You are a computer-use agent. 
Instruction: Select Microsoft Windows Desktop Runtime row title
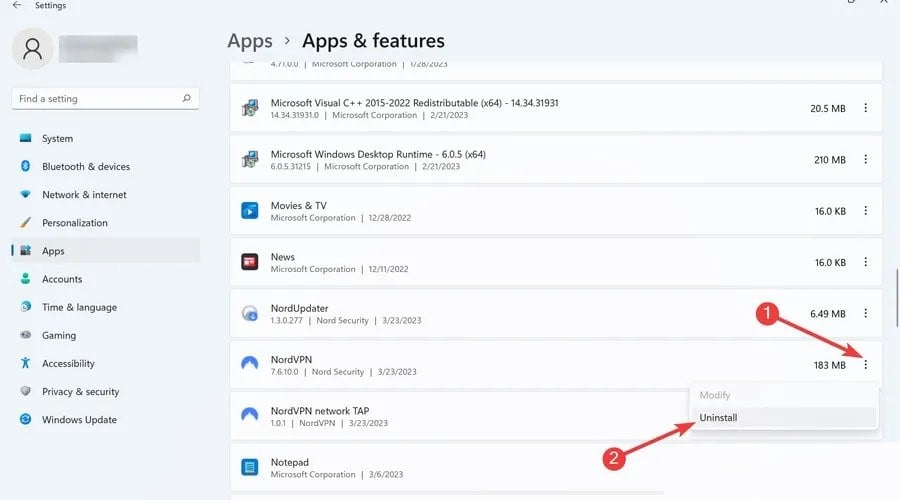pos(378,154)
